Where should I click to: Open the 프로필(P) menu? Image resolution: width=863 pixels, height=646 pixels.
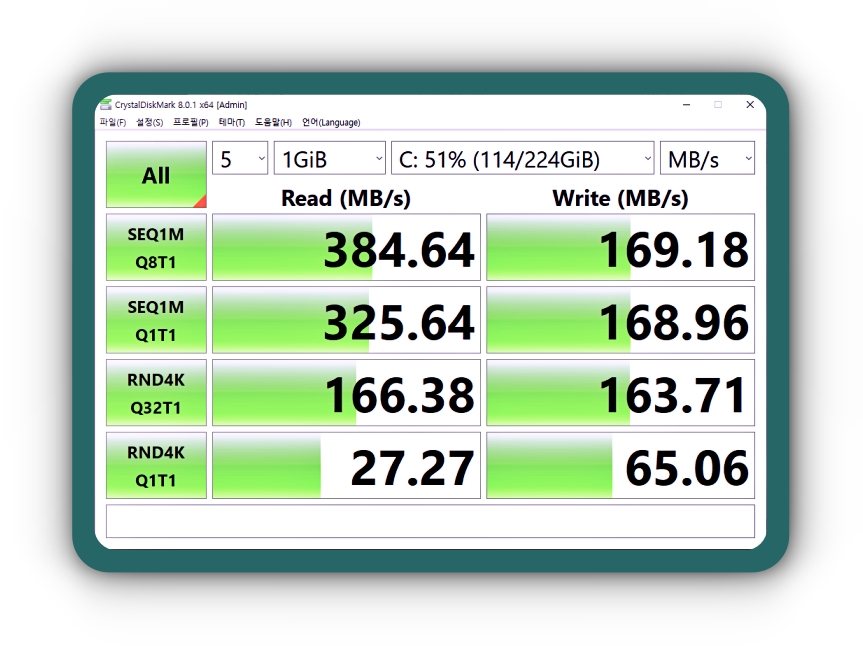pos(190,122)
